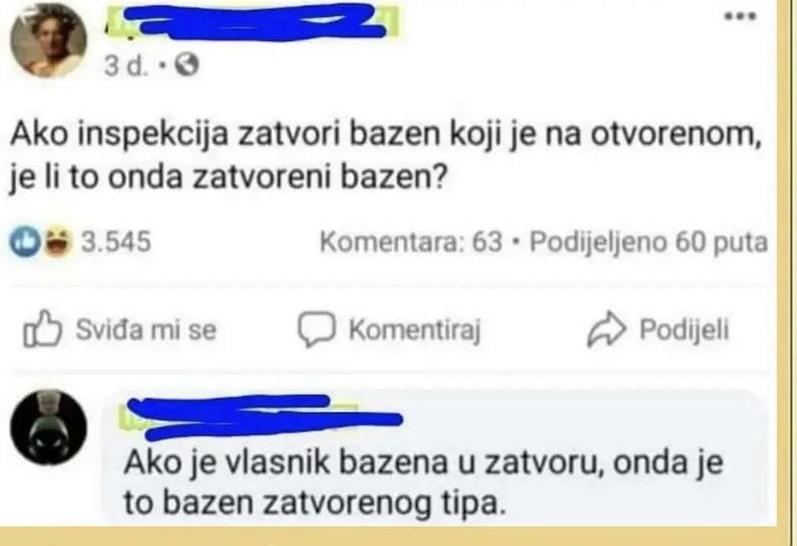Open the post author's profile picture
Viewport: 797px width, 546px height.
(x=49, y=40)
